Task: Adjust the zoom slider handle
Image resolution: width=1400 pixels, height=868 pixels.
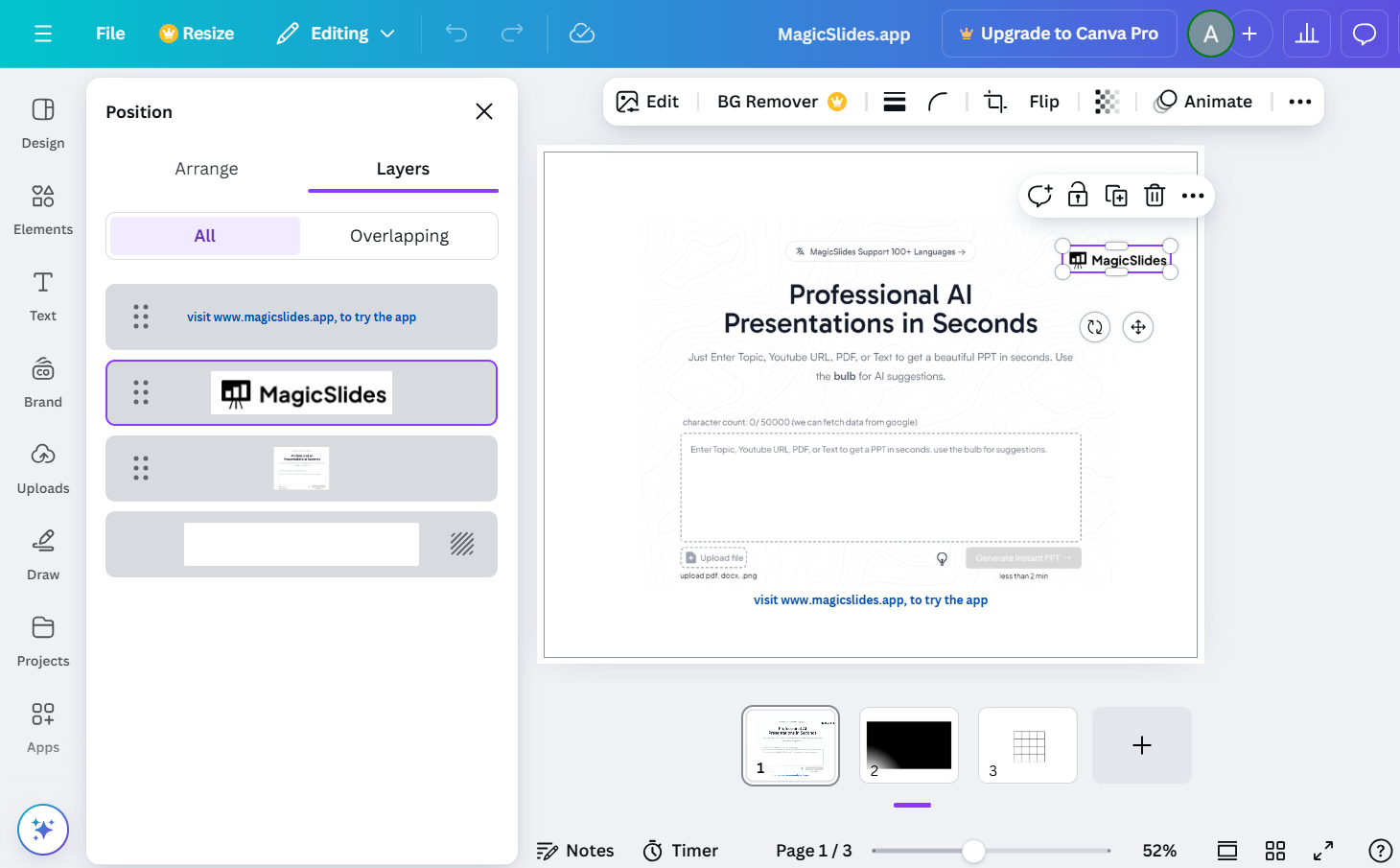Action: (973, 851)
